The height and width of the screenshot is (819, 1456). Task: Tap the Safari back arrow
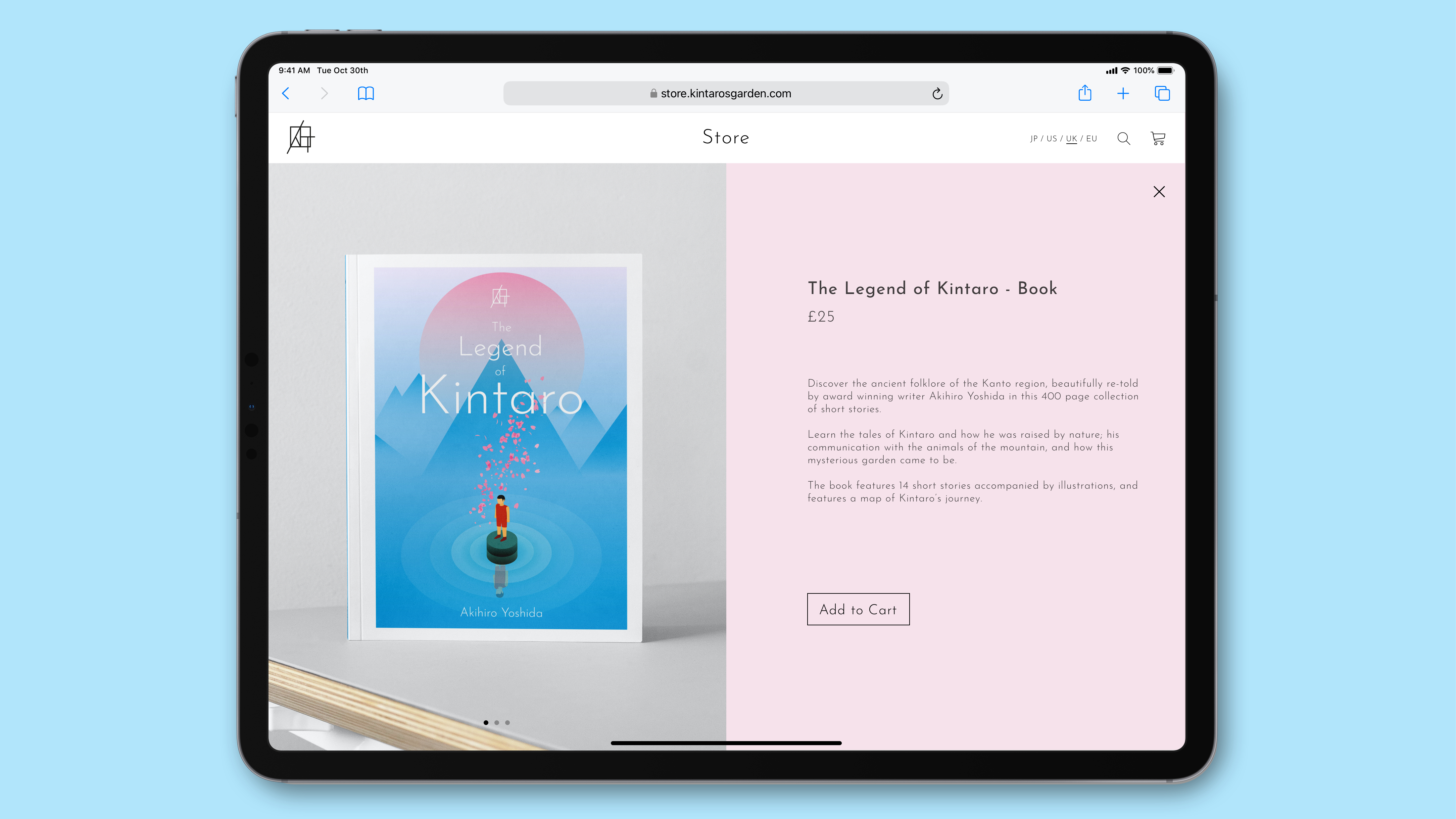pos(286,93)
